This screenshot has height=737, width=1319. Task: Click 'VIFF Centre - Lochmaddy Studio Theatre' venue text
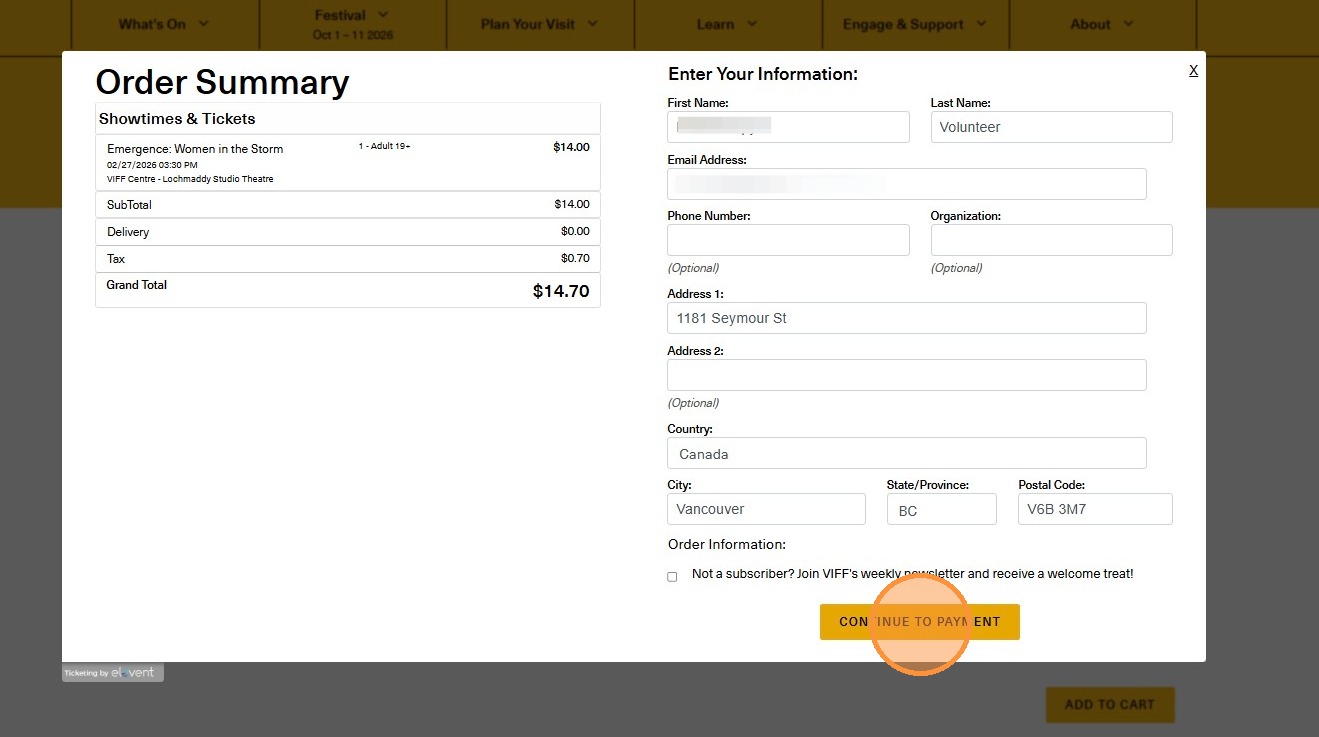click(x=190, y=179)
